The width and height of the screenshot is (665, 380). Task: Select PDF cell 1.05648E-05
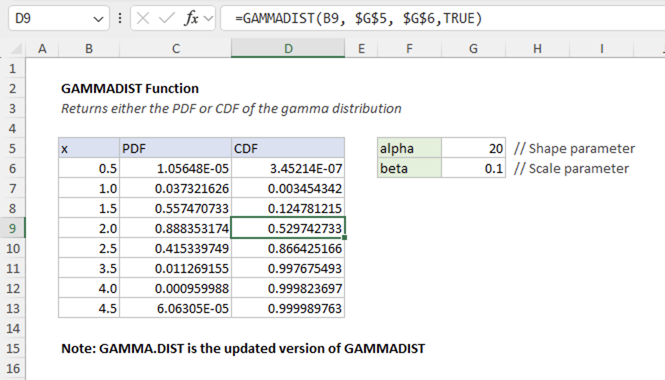(176, 168)
